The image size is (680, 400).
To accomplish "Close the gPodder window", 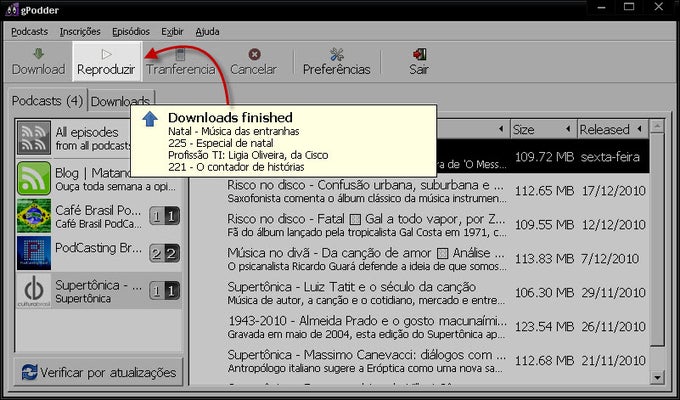I will coord(659,7).
